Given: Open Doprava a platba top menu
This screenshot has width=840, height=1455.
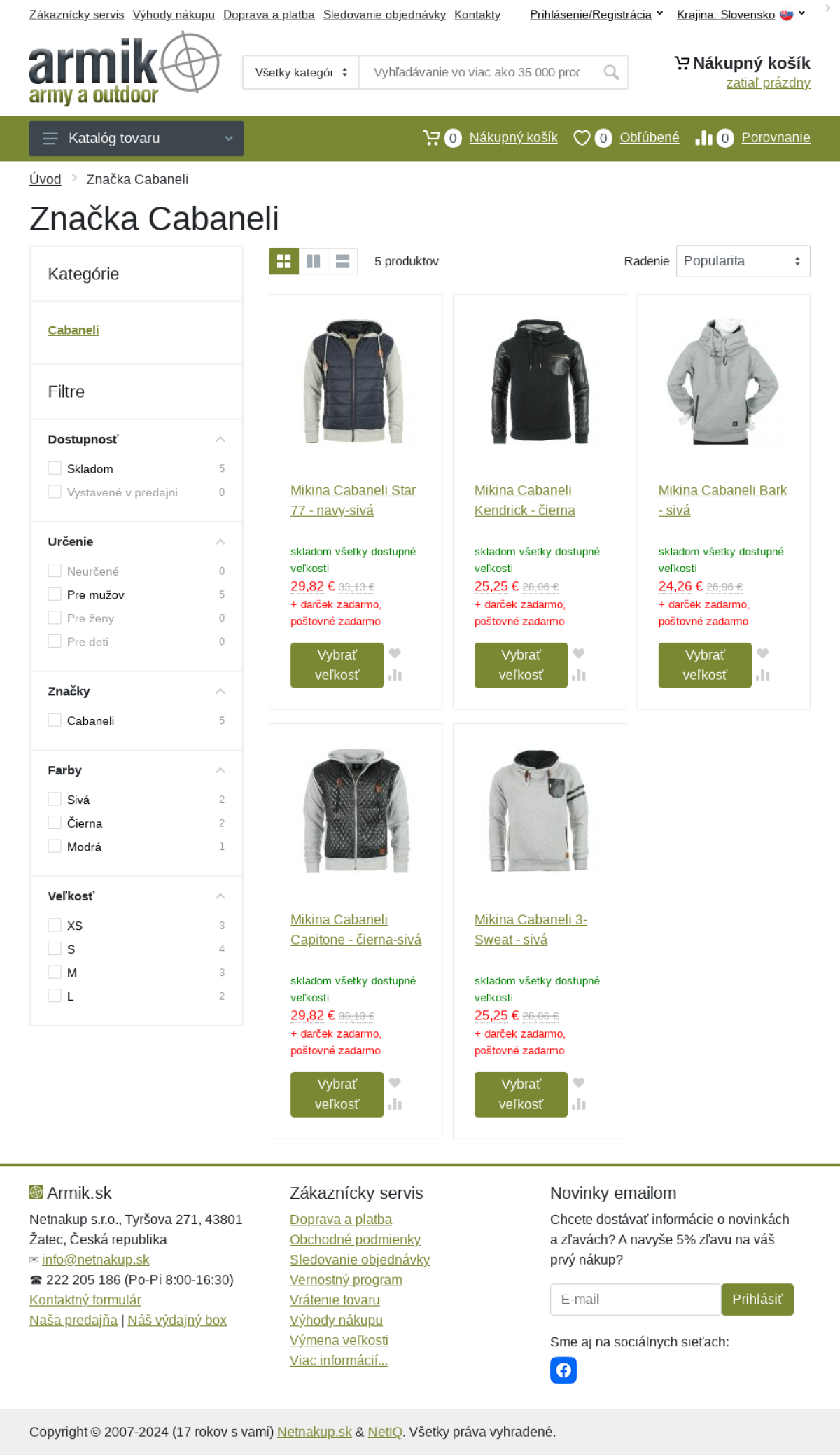Looking at the screenshot, I should click(x=269, y=15).
